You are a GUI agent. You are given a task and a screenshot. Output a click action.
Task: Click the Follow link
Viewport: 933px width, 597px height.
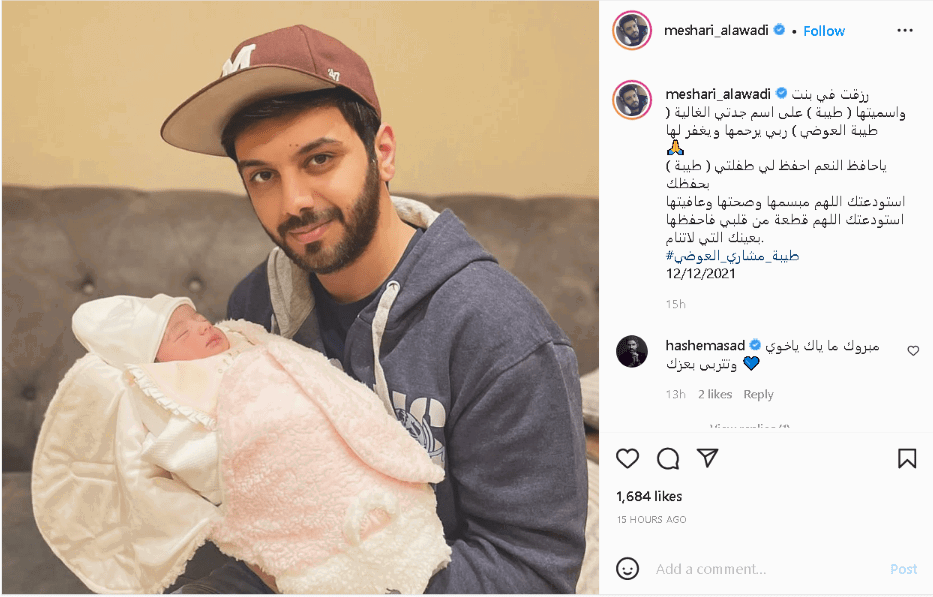point(824,31)
